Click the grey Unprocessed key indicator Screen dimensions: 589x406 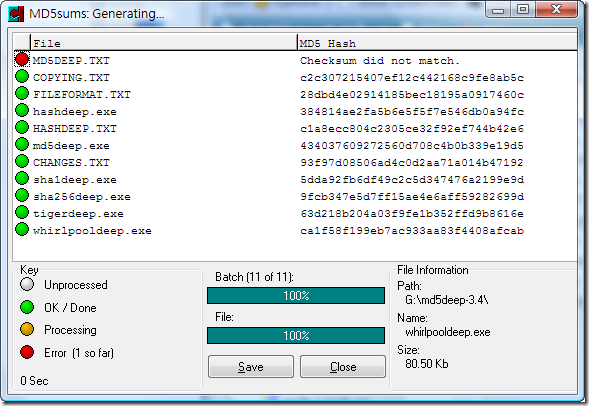coord(27,284)
